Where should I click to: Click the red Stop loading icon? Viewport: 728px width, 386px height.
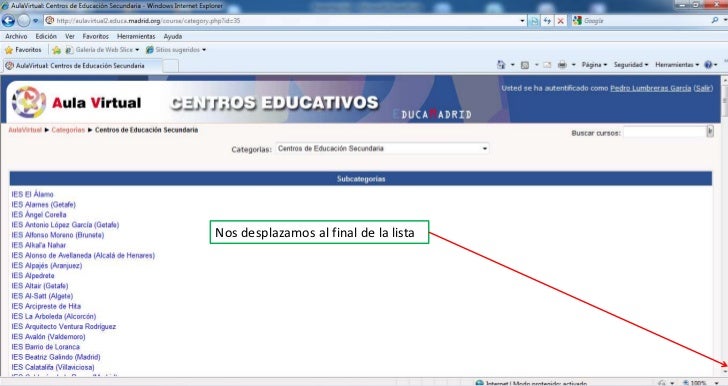(x=561, y=21)
